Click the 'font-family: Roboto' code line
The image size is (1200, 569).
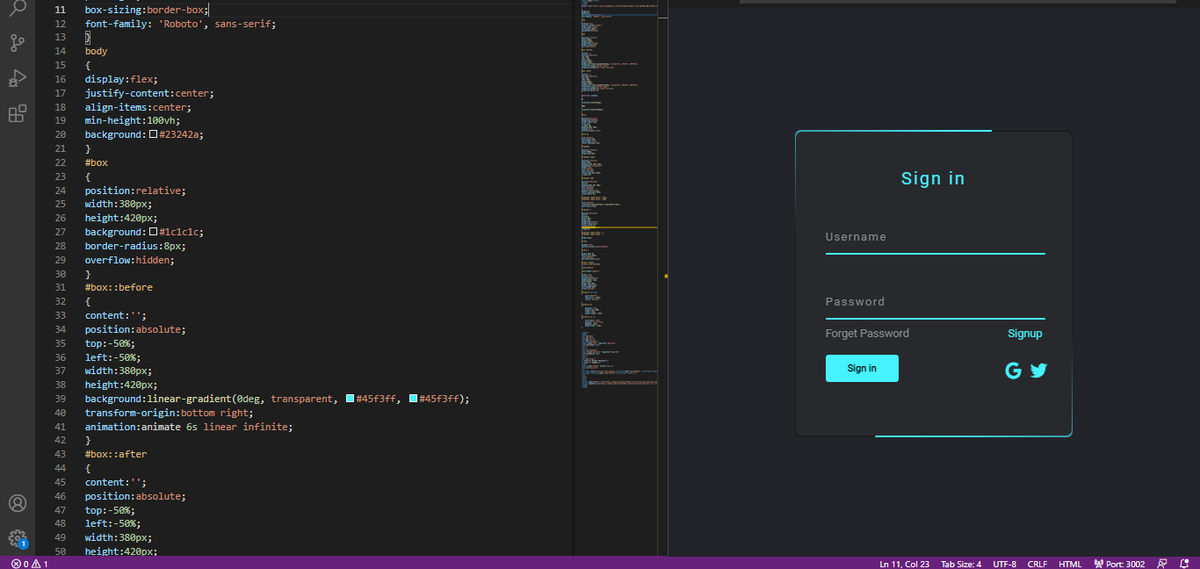point(180,22)
